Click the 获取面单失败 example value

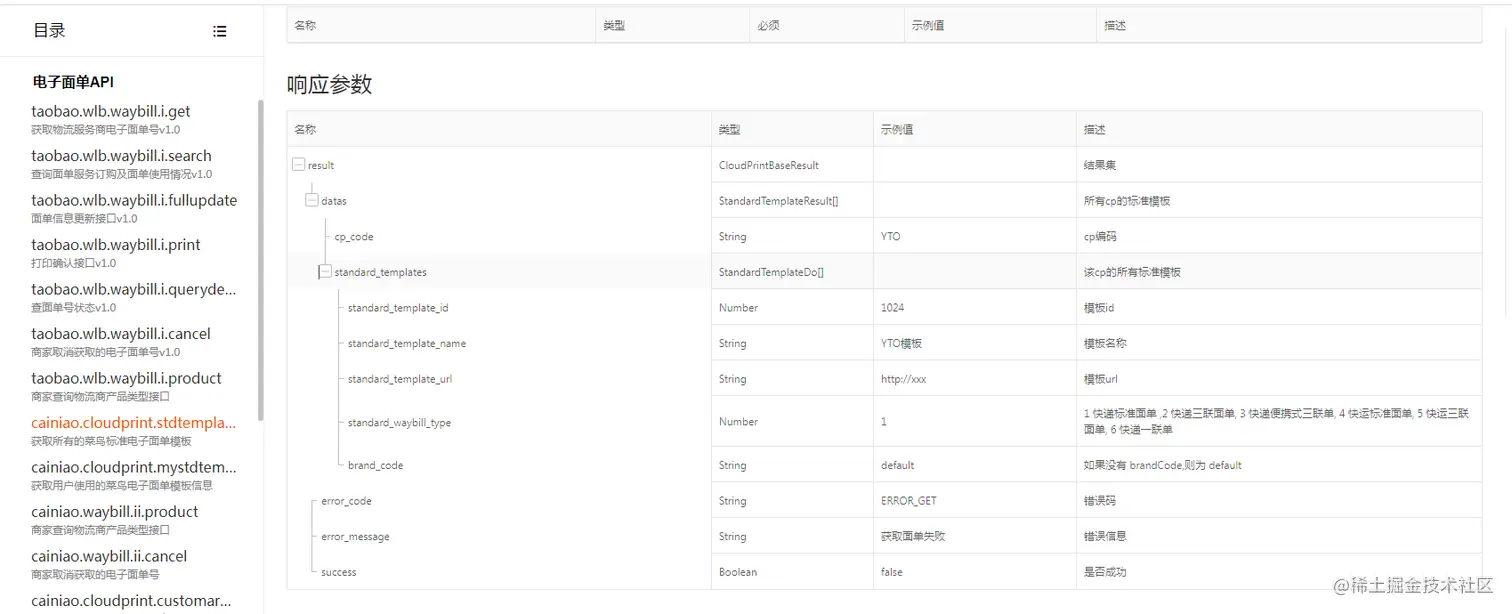tap(913, 536)
